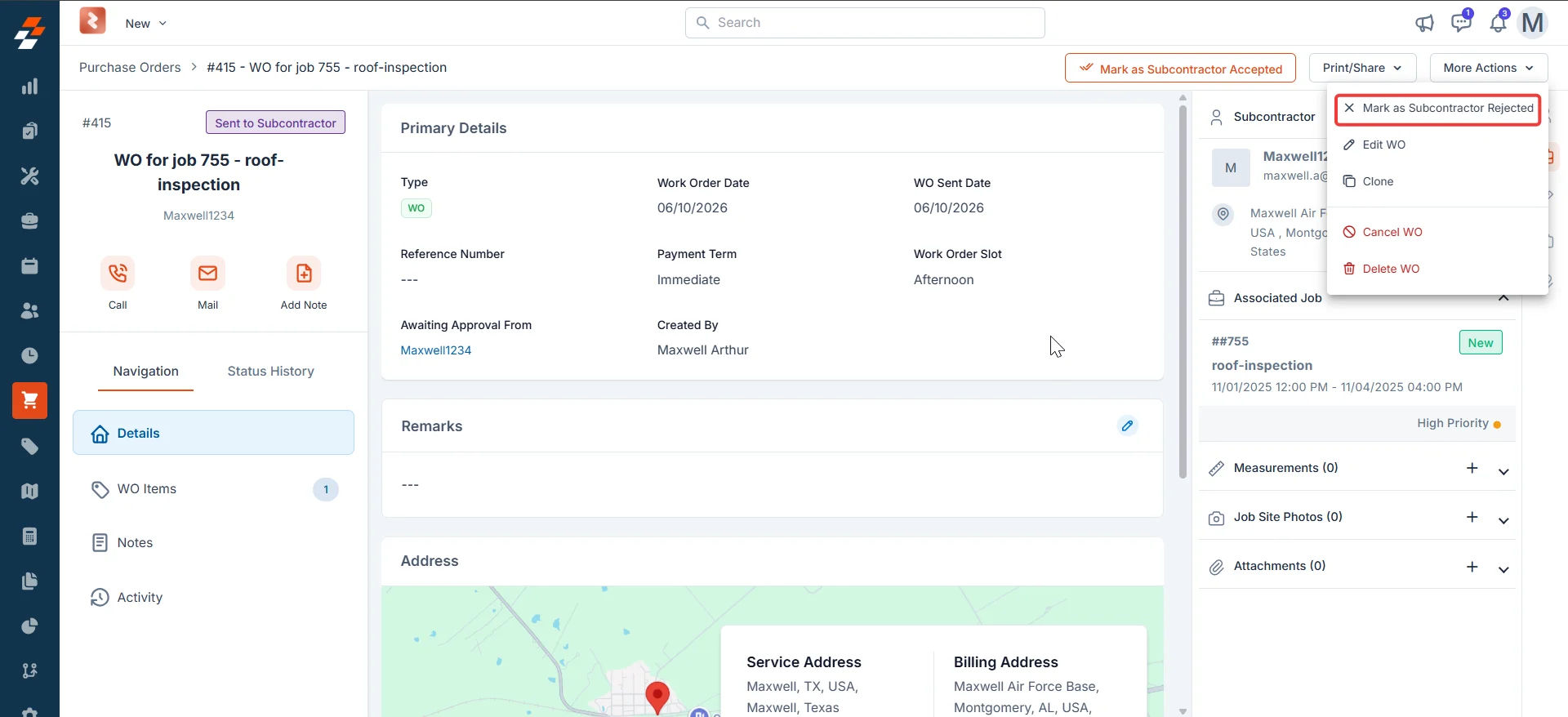Expand the Job Site Photos chevron
The image size is (1568, 717).
pos(1503,521)
